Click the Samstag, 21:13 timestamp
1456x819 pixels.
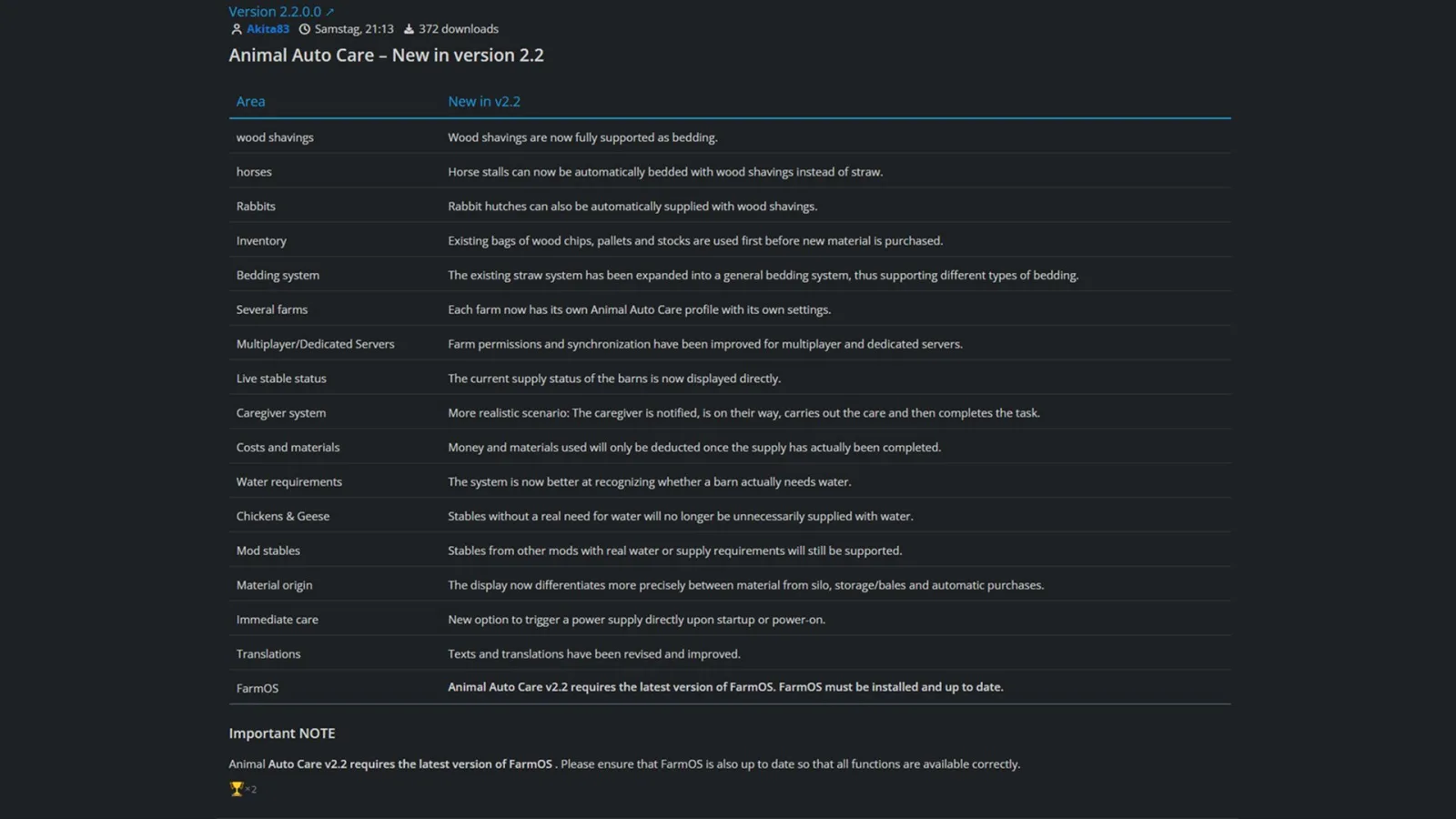(x=354, y=29)
